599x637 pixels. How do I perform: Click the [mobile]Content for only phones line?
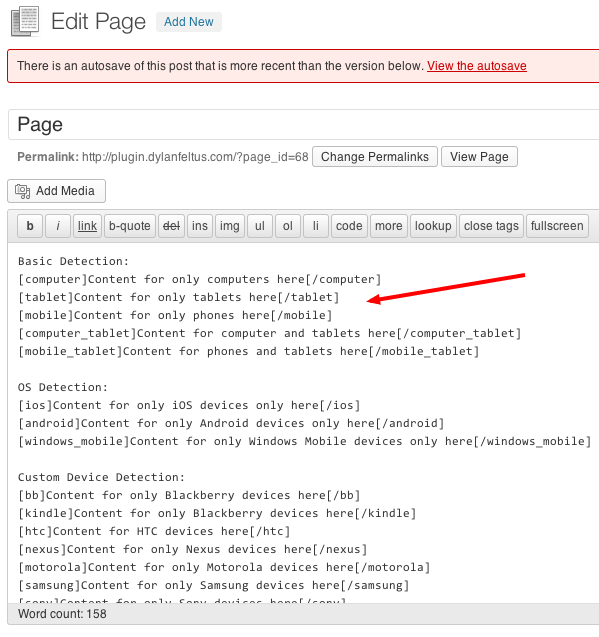coord(175,315)
